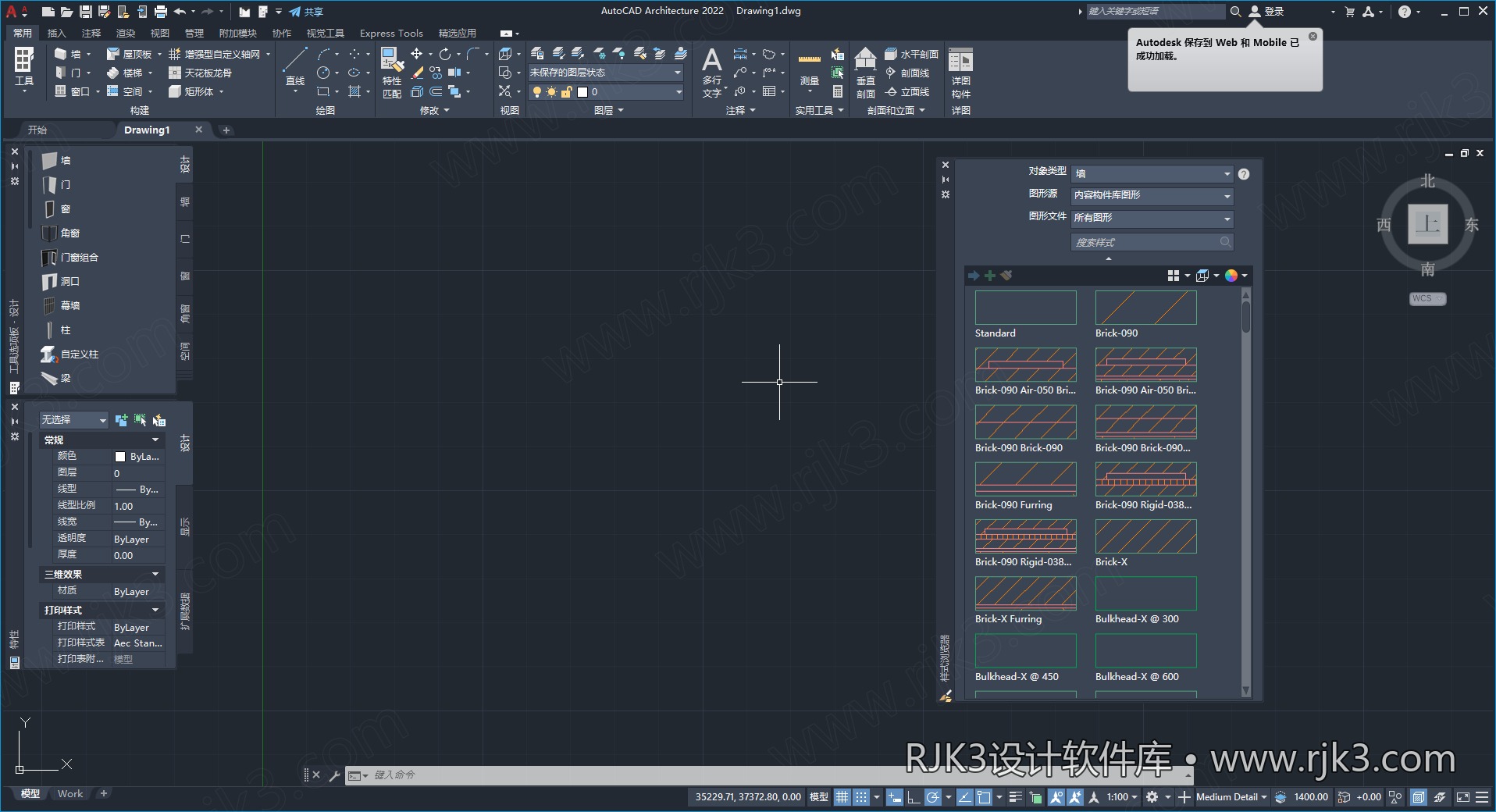The width and height of the screenshot is (1496, 812).
Task: Toggle the 模型 model space button in status bar
Action: click(x=819, y=797)
